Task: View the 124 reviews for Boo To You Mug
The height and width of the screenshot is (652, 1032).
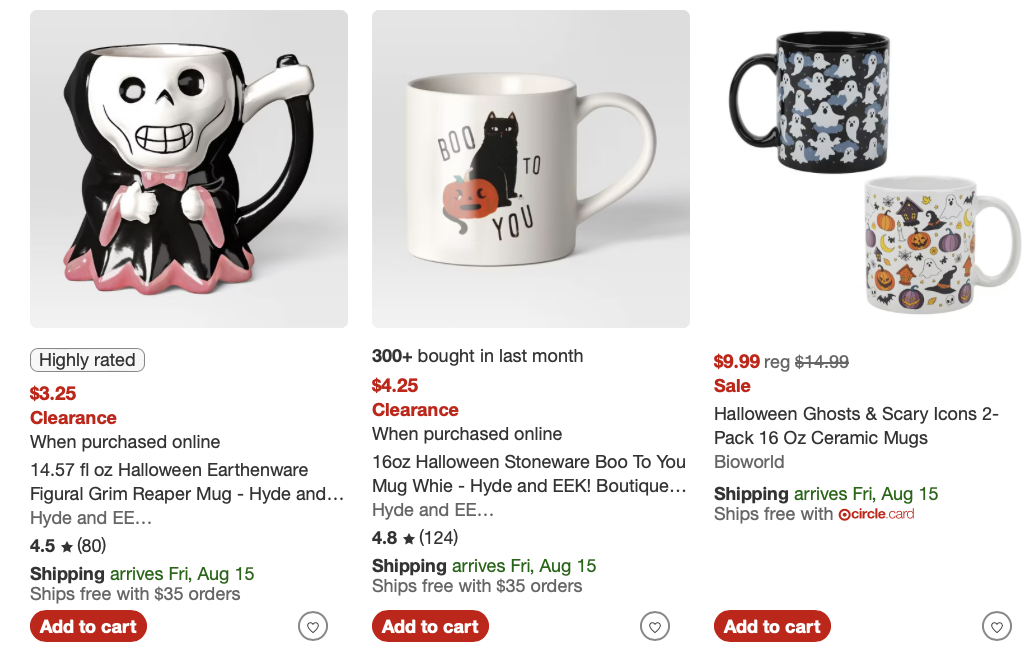Action: (x=438, y=538)
